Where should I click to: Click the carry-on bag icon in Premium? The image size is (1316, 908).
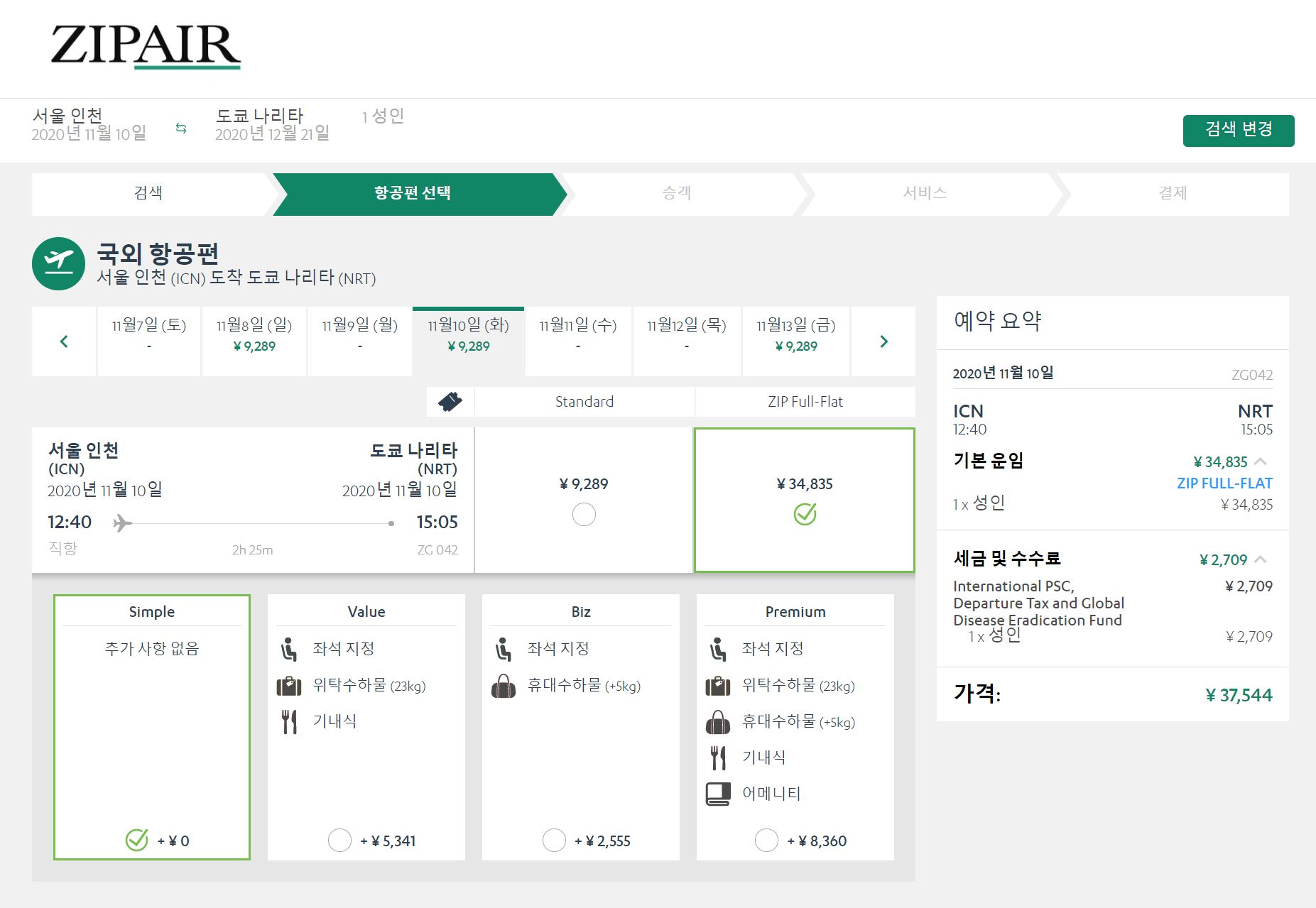[718, 722]
